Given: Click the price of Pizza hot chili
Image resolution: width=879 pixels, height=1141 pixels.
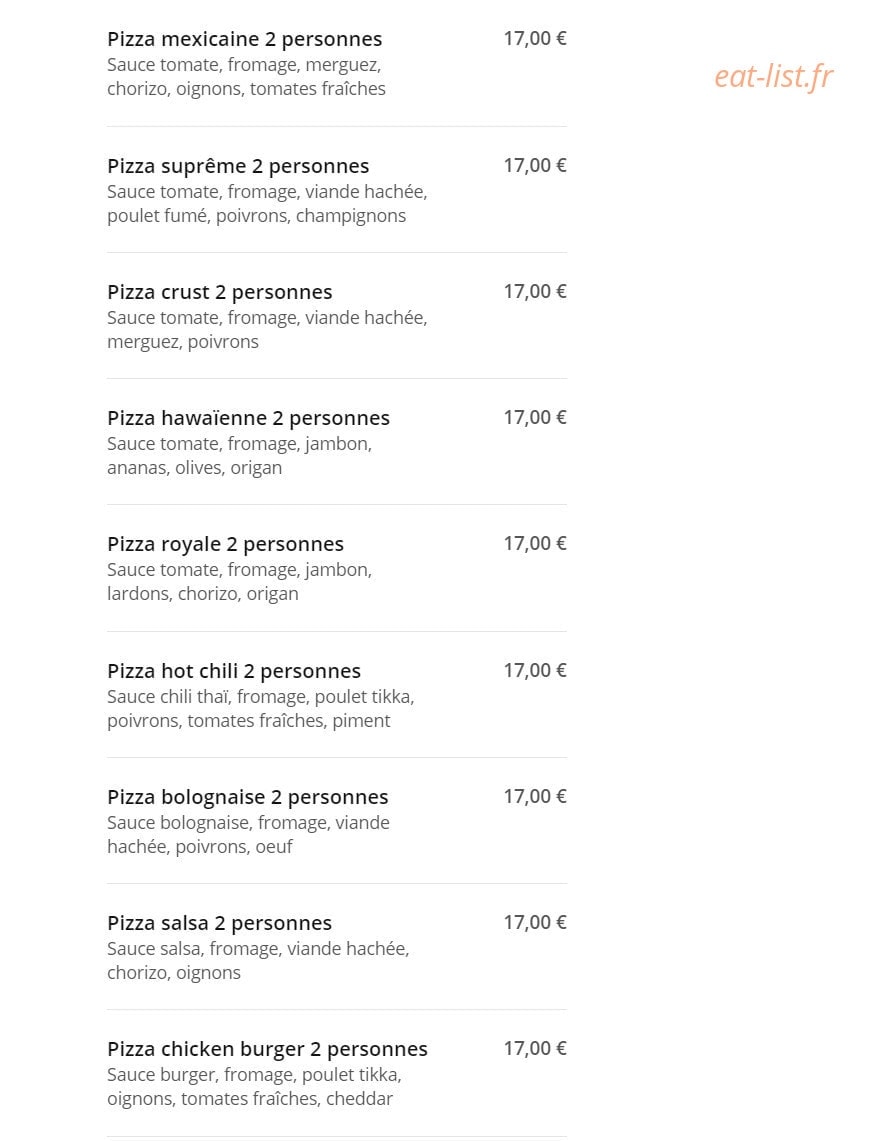Looking at the screenshot, I should [535, 671].
